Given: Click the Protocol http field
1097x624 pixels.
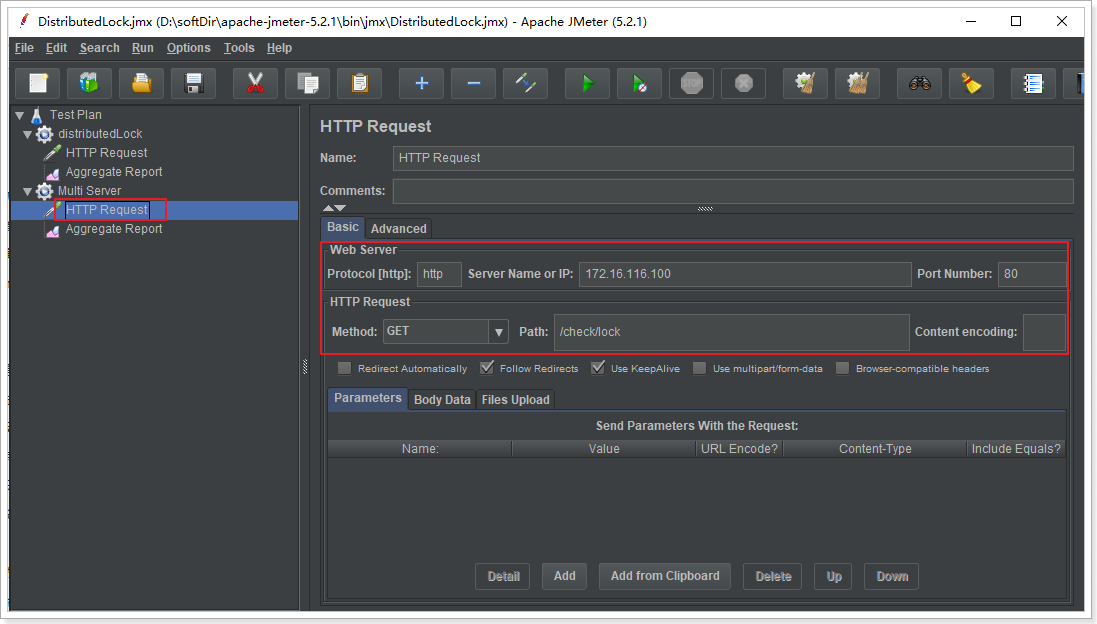Looking at the screenshot, I should click(439, 274).
